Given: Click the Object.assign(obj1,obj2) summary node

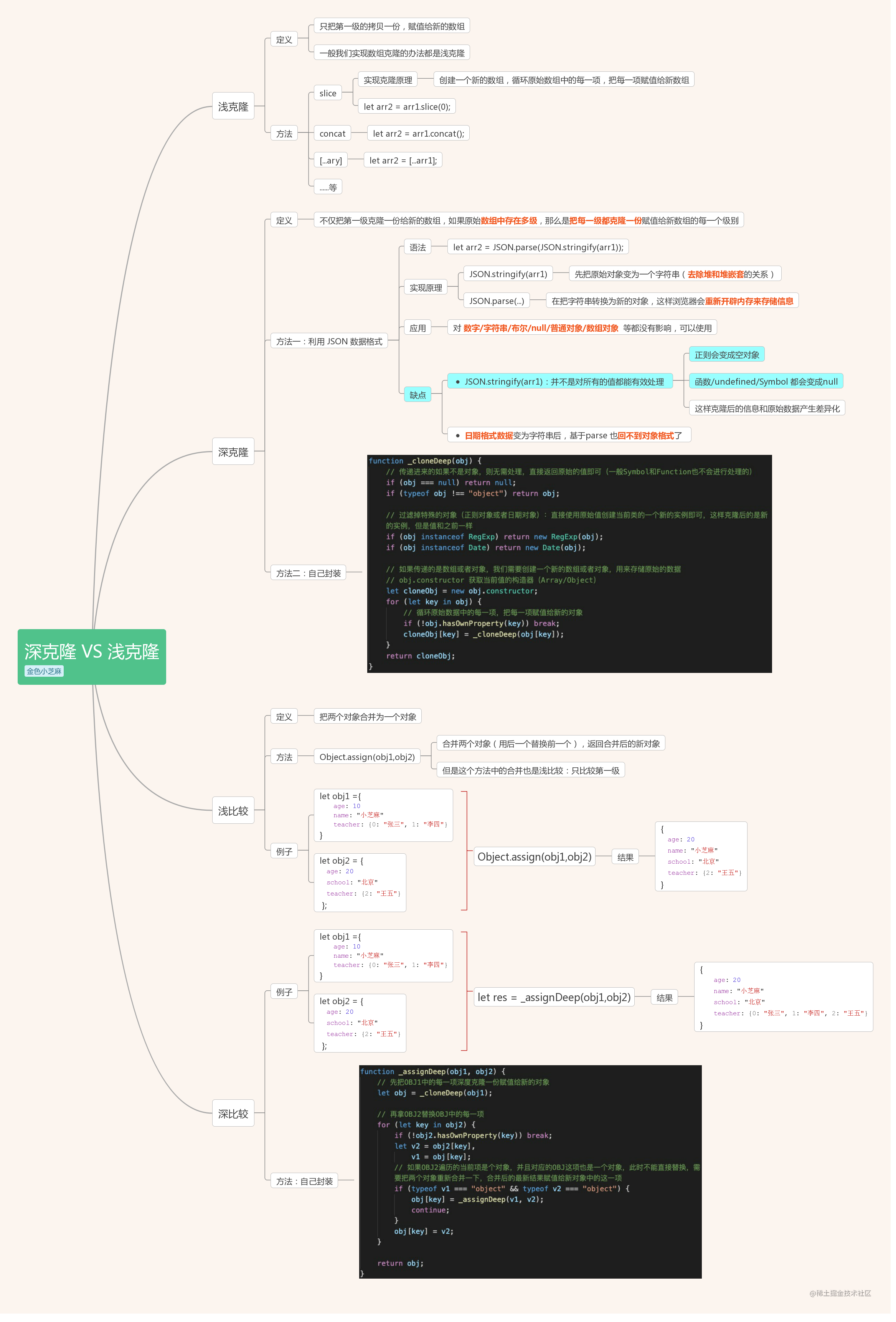Looking at the screenshot, I should pos(535,857).
